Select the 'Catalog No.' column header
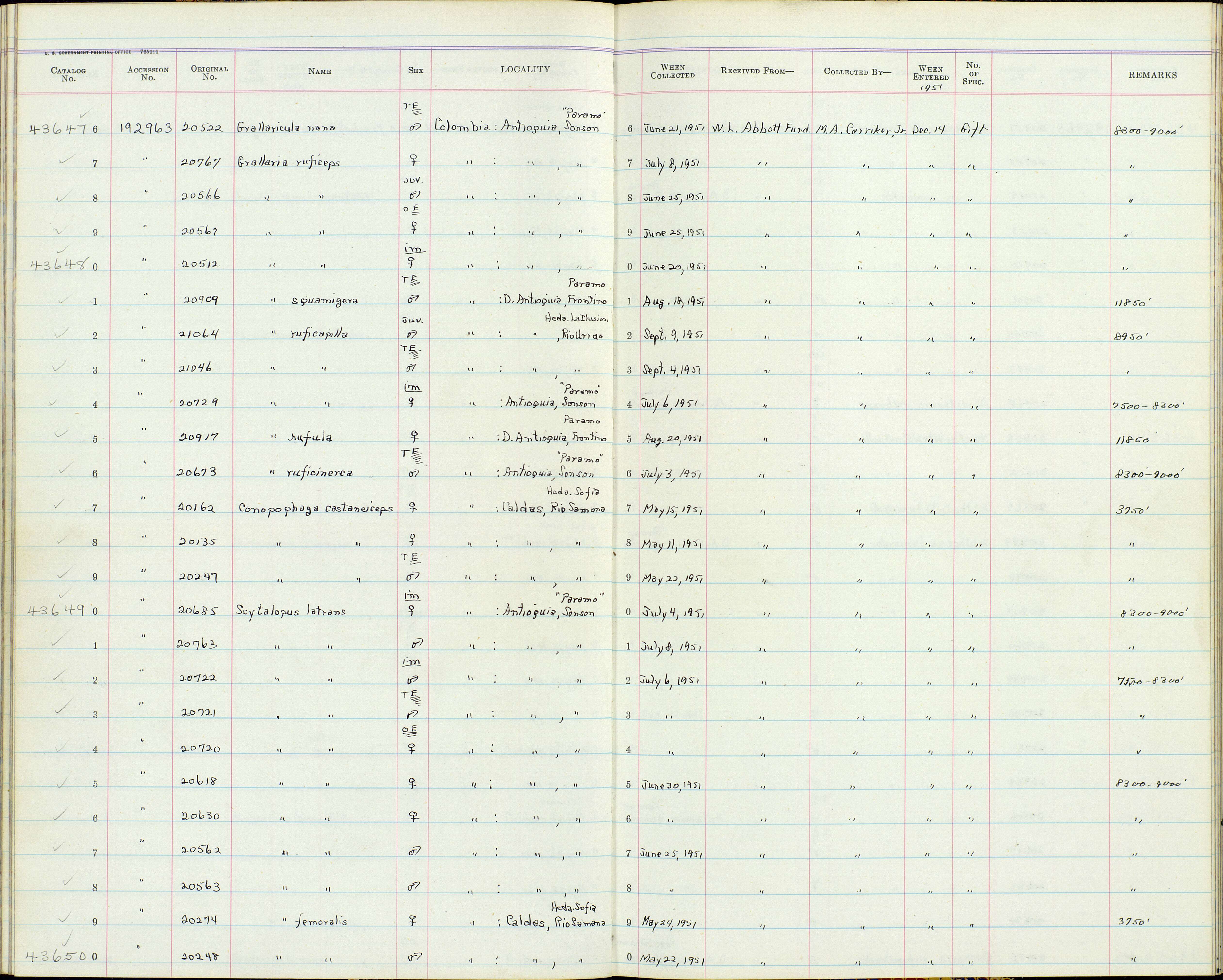Image resolution: width=1223 pixels, height=980 pixels. 68,74
